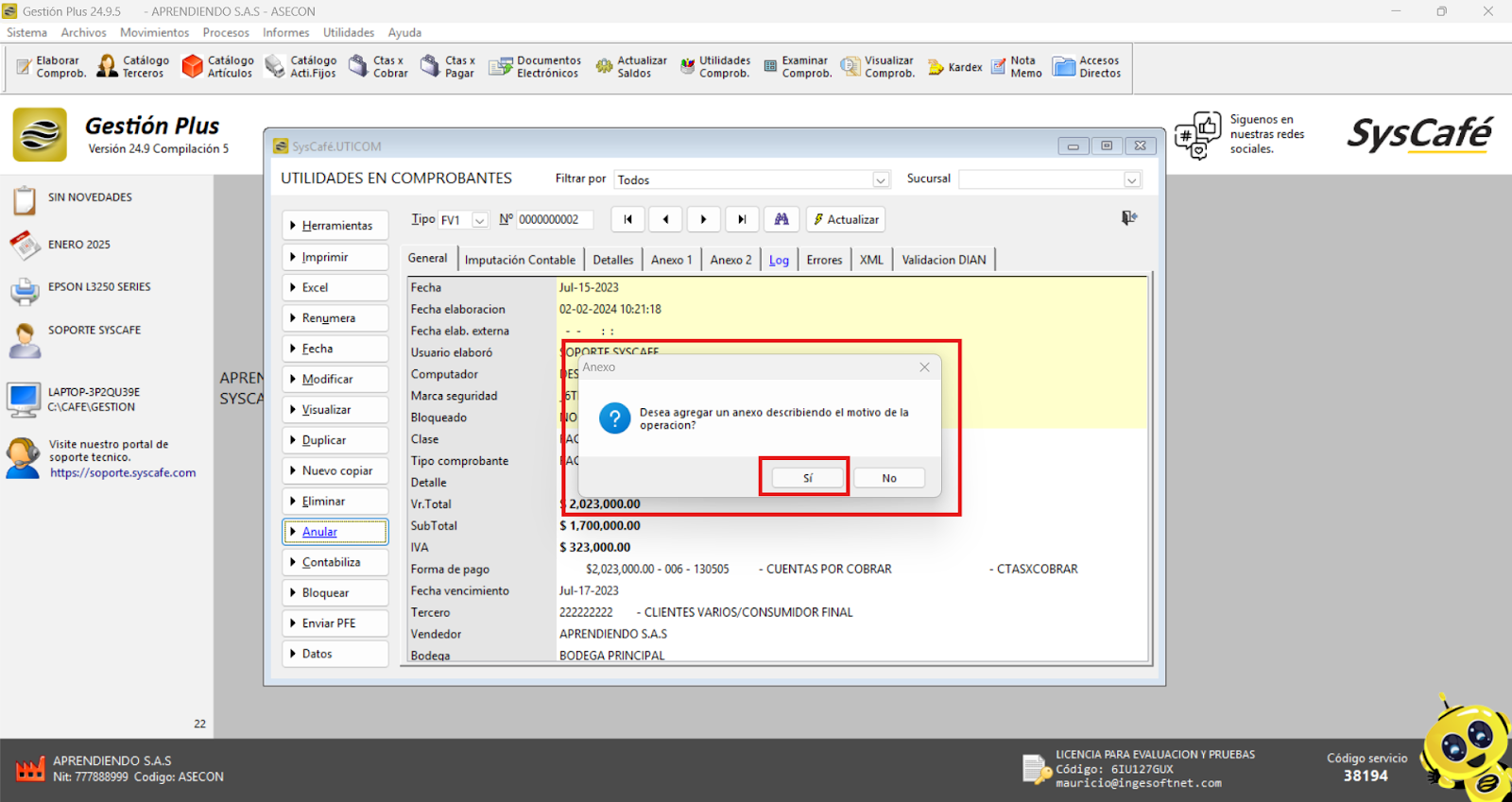This screenshot has height=802, width=1512.
Task: Open the Movimientos menu
Action: (x=154, y=32)
